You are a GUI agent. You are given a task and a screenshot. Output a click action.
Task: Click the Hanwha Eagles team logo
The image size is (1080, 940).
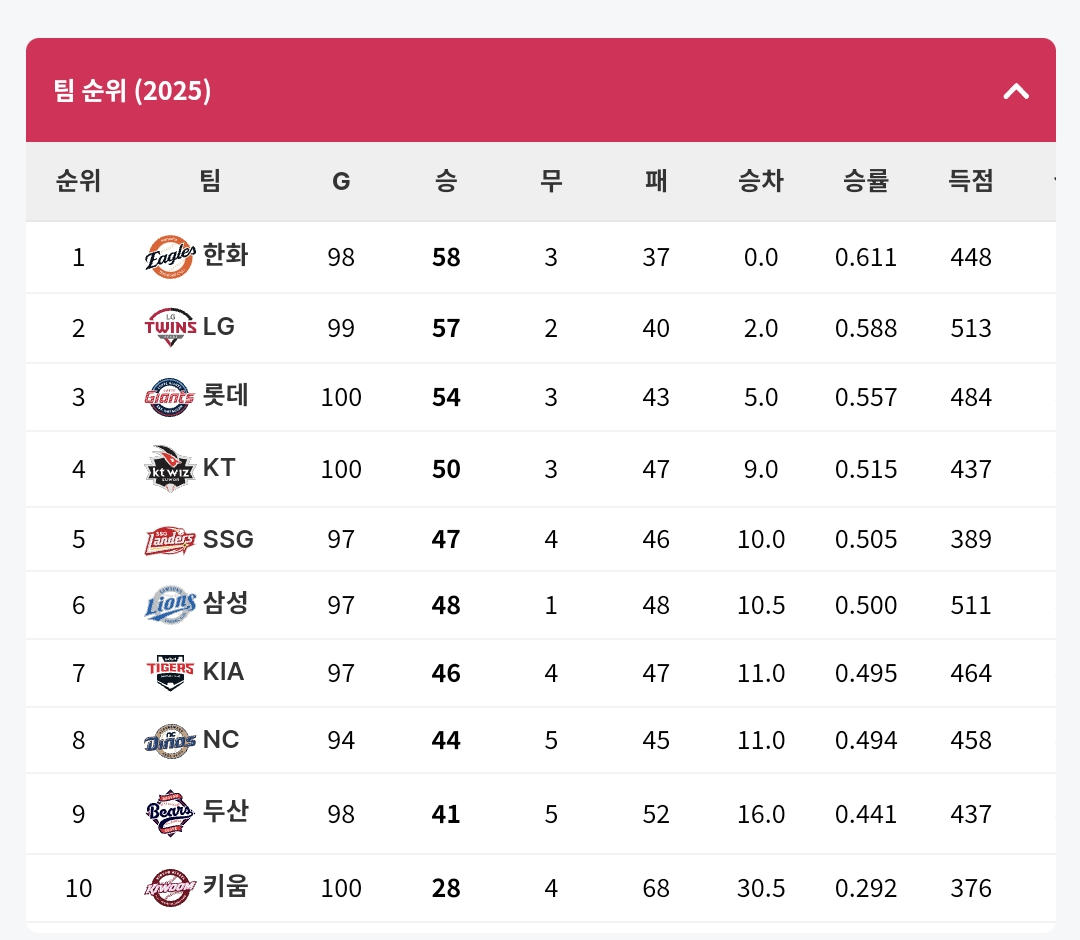tap(169, 257)
